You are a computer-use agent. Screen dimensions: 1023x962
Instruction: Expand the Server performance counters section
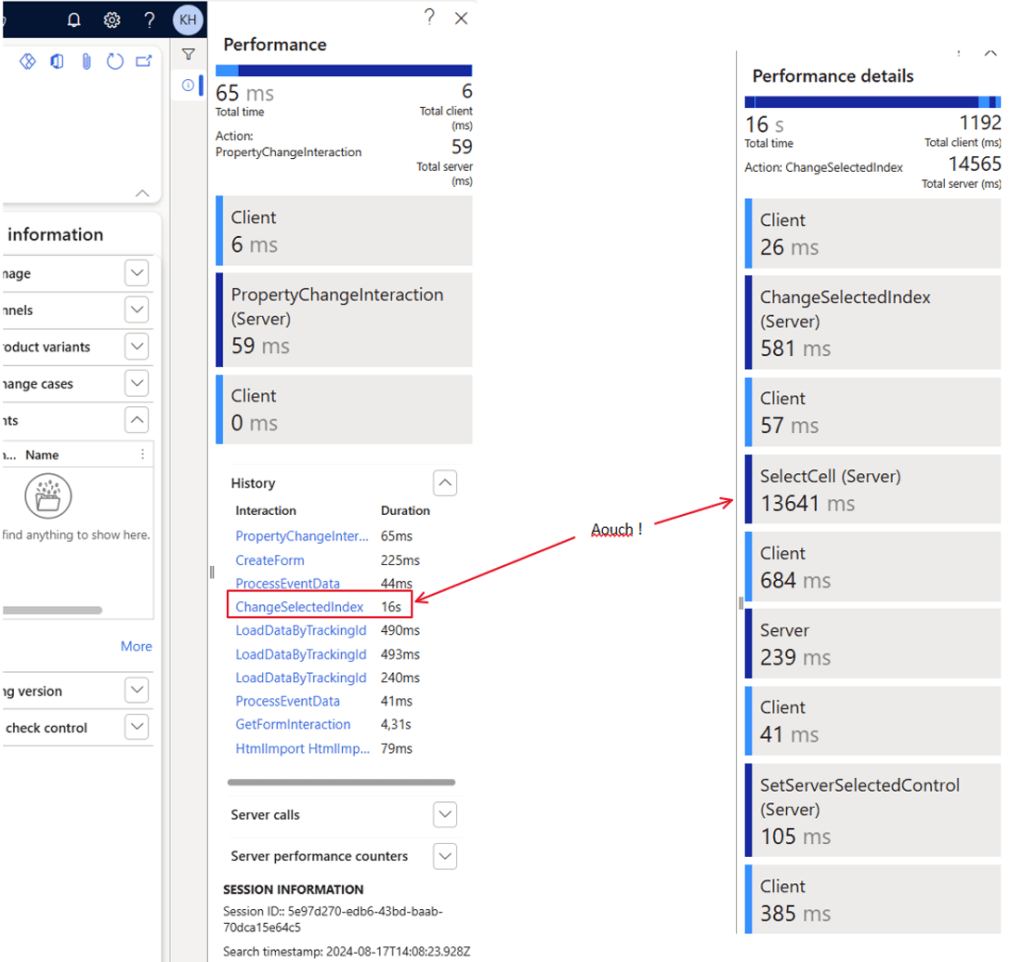pos(444,856)
